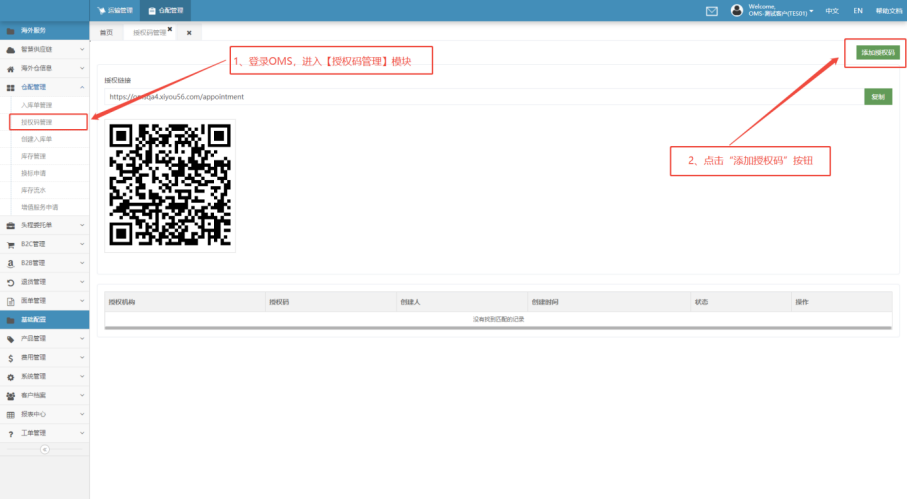Click the 费用管理 dollar sign icon
The image size is (908, 499).
point(10,358)
